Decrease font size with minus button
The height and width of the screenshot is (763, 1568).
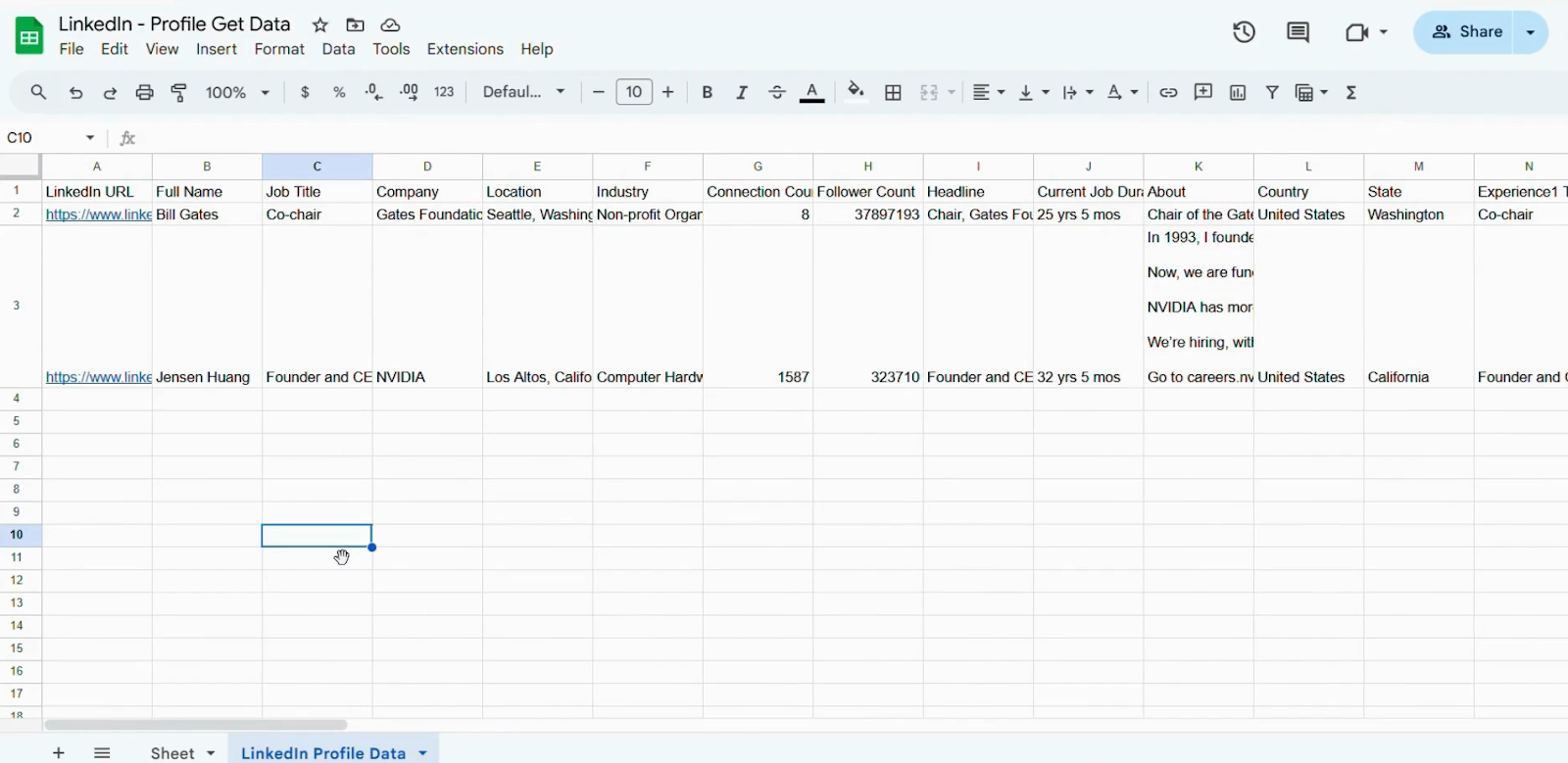tap(599, 92)
